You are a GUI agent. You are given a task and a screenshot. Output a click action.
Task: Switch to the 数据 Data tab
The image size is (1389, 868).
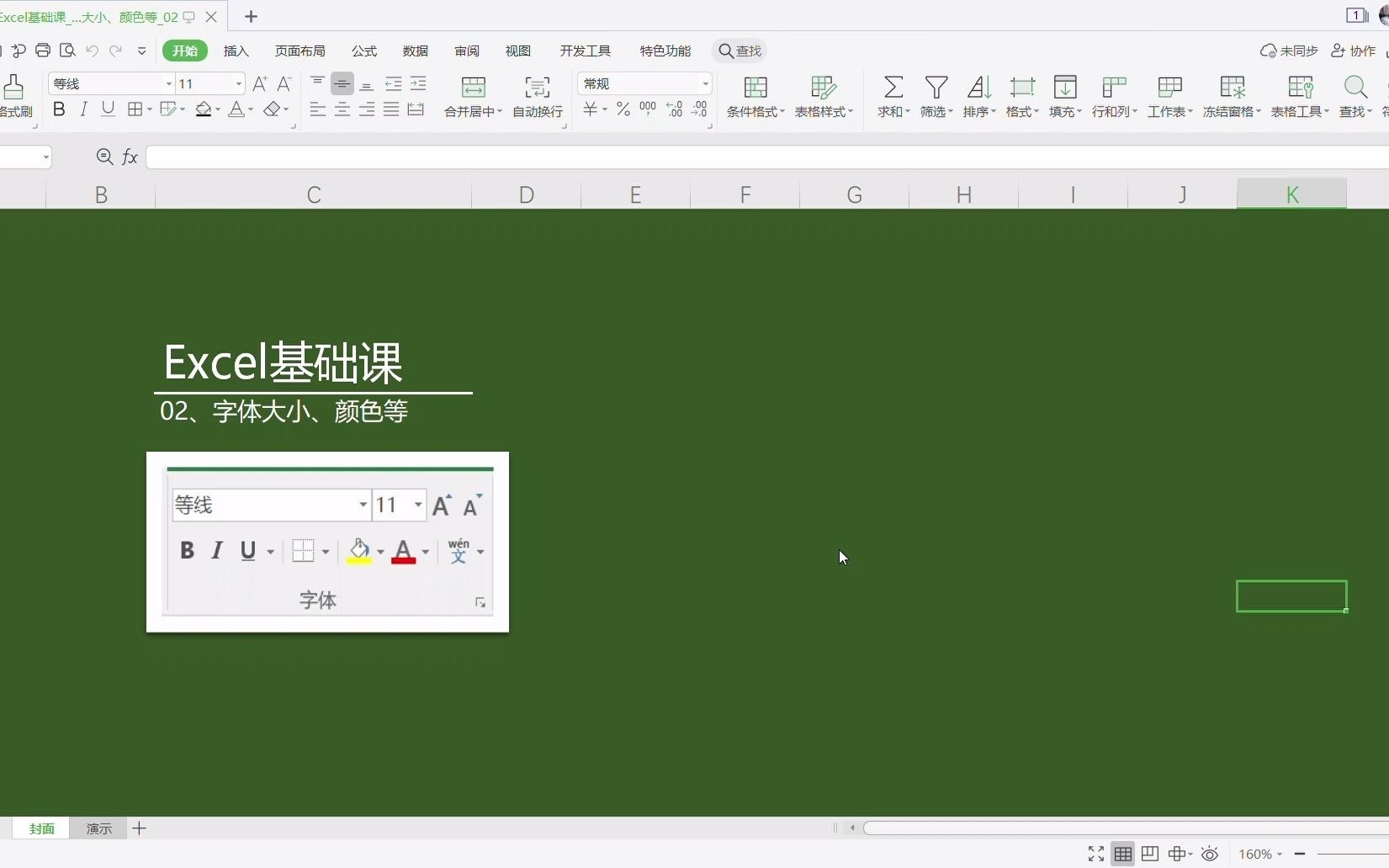pos(416,51)
